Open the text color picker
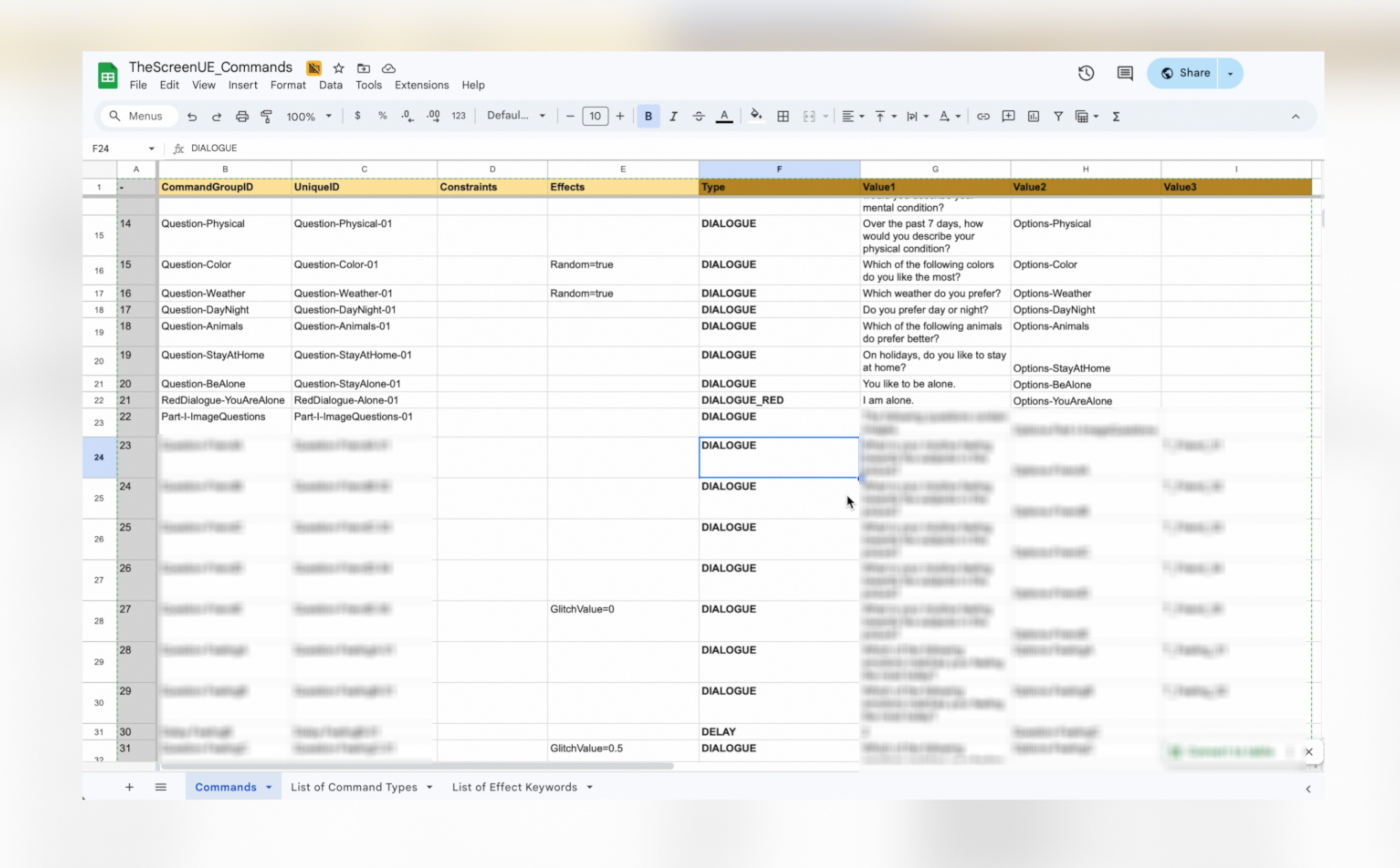 click(x=724, y=116)
